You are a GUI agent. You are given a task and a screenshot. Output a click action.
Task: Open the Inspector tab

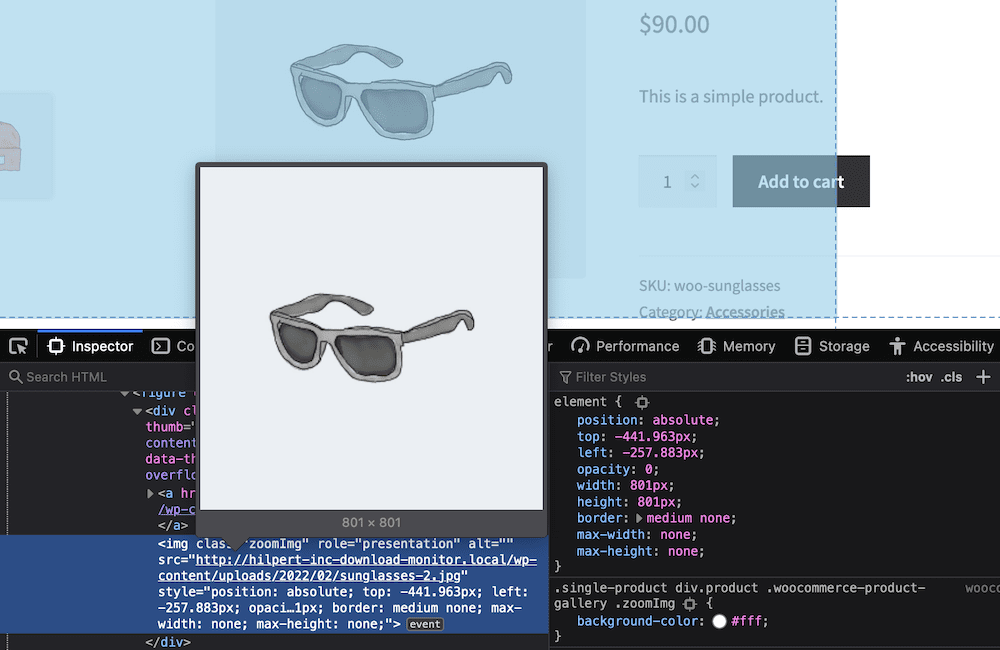coord(91,346)
